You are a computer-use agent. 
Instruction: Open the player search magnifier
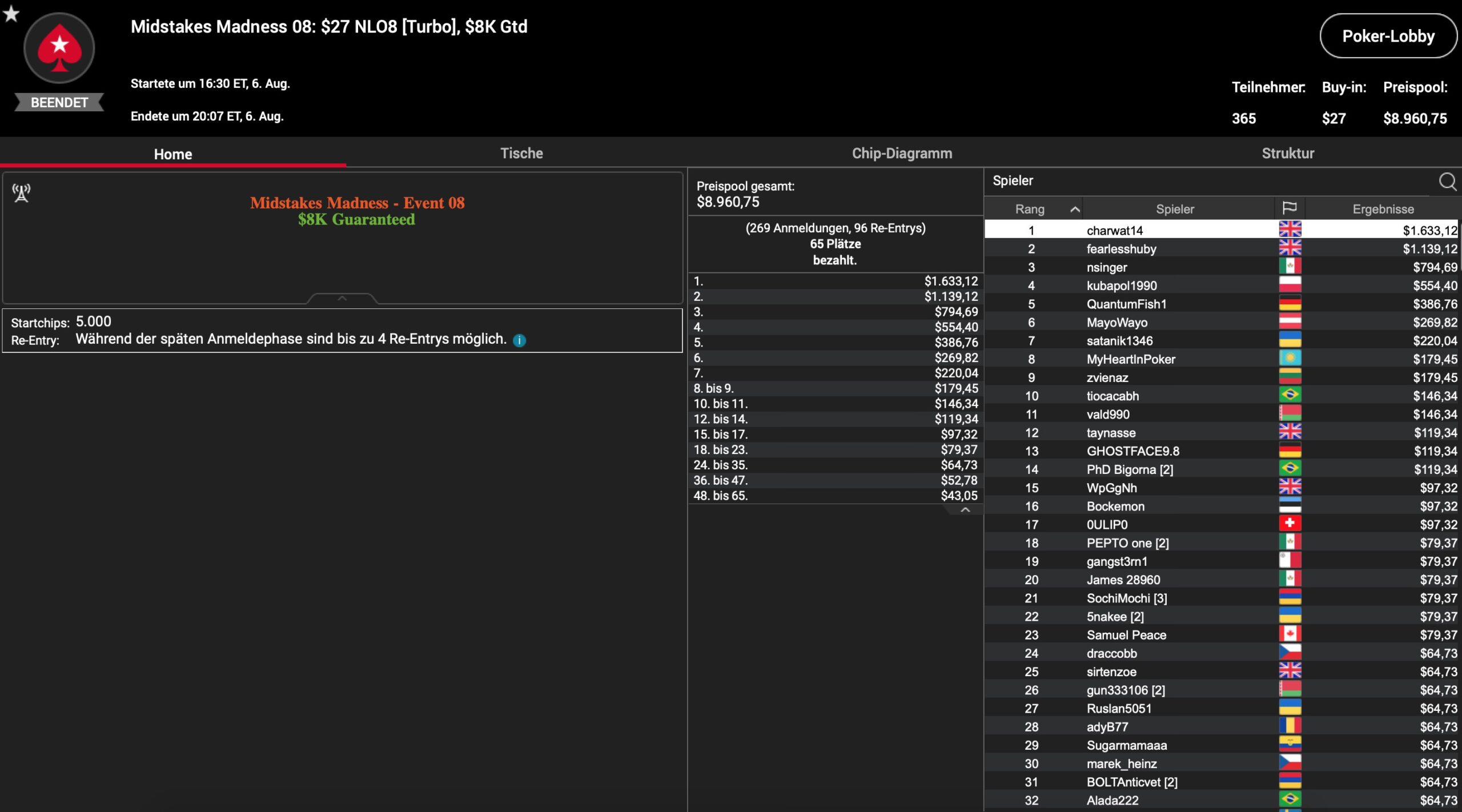point(1447,182)
